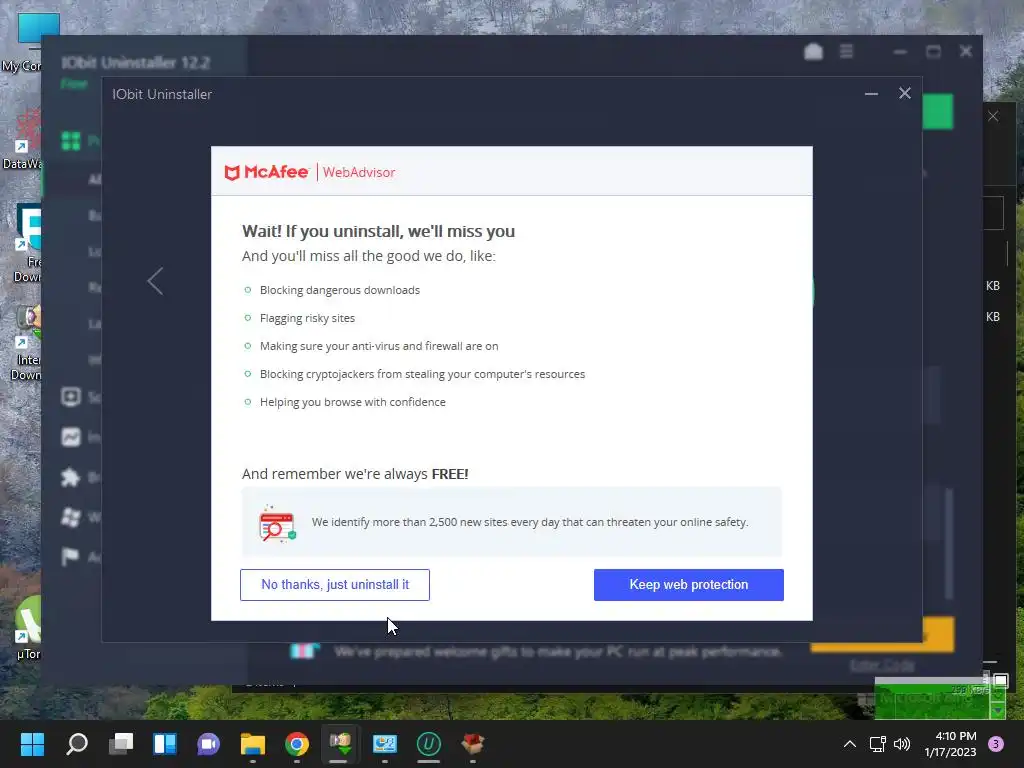Open notification center badge showing 3
The width and height of the screenshot is (1024, 768).
click(996, 744)
